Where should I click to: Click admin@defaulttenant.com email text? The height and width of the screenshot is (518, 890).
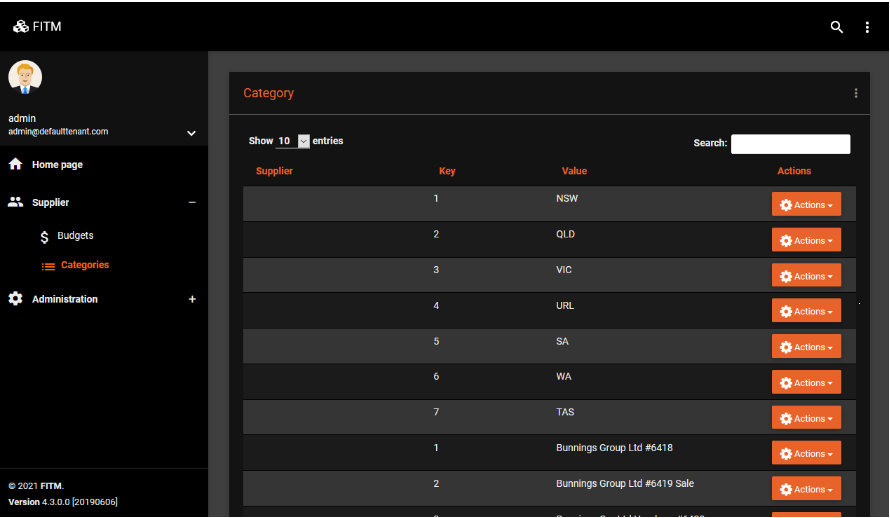click(x=58, y=132)
